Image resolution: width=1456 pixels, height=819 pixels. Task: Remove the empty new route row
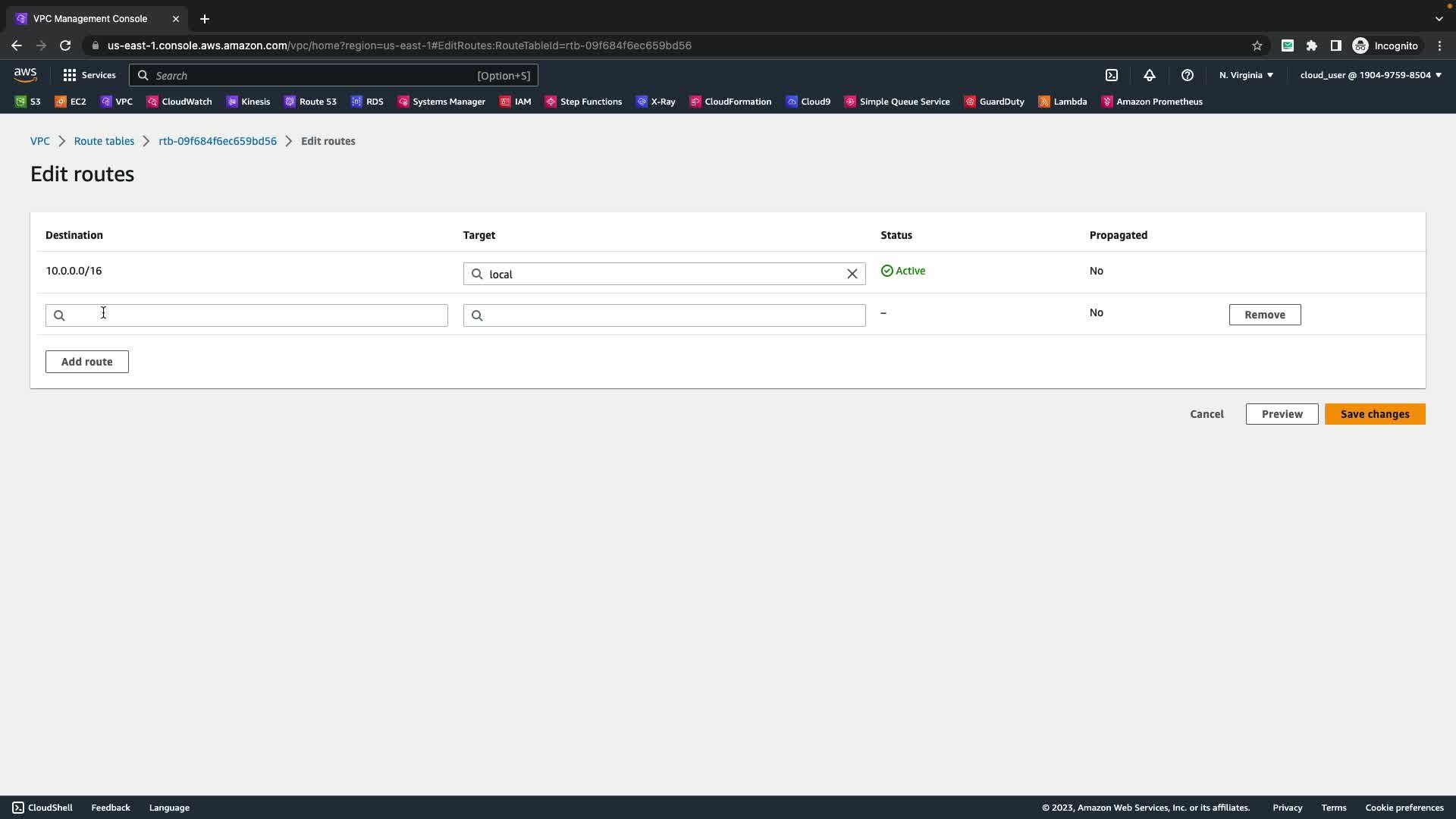point(1264,315)
